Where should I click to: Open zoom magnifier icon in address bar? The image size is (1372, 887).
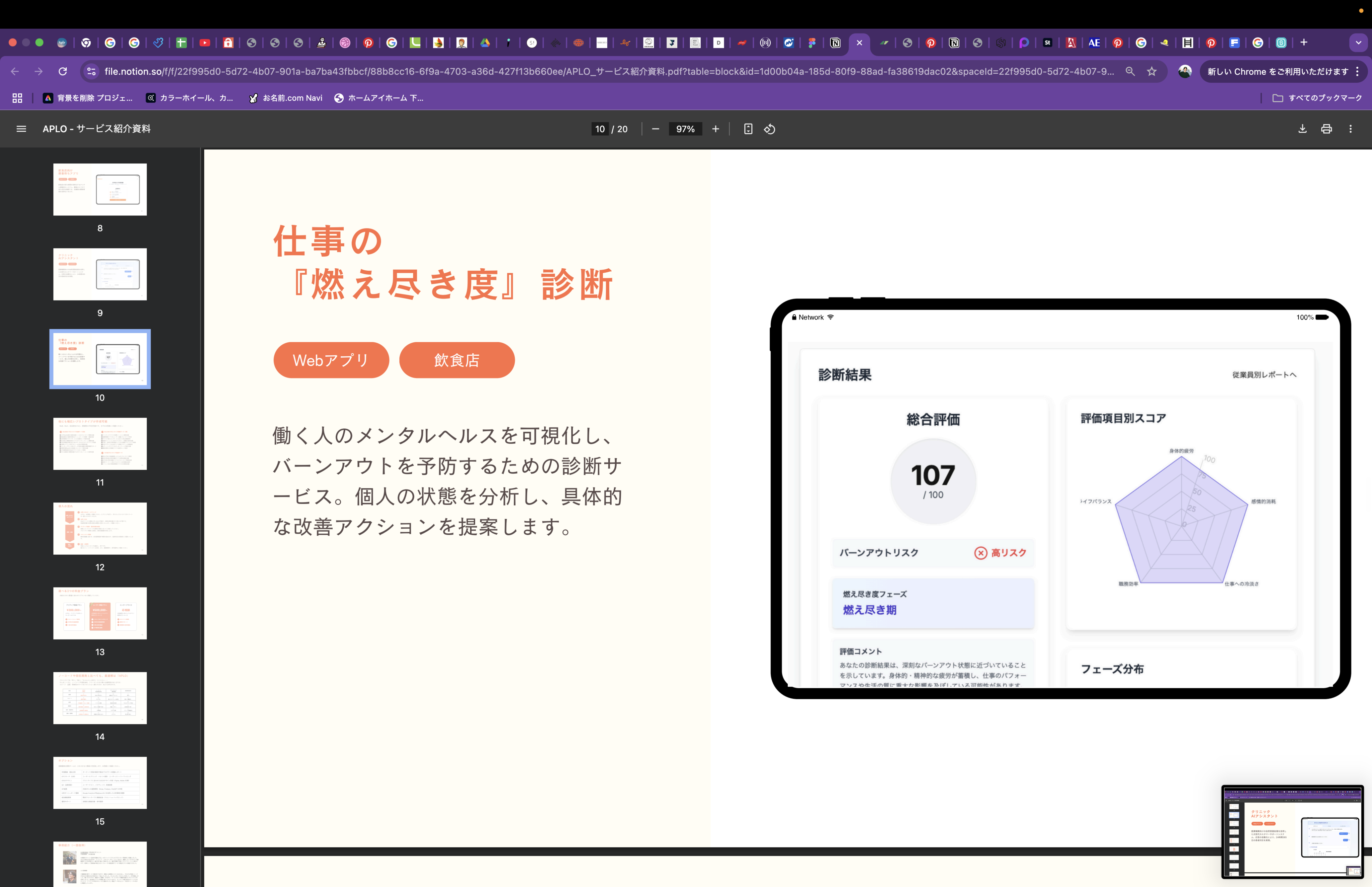point(1130,71)
